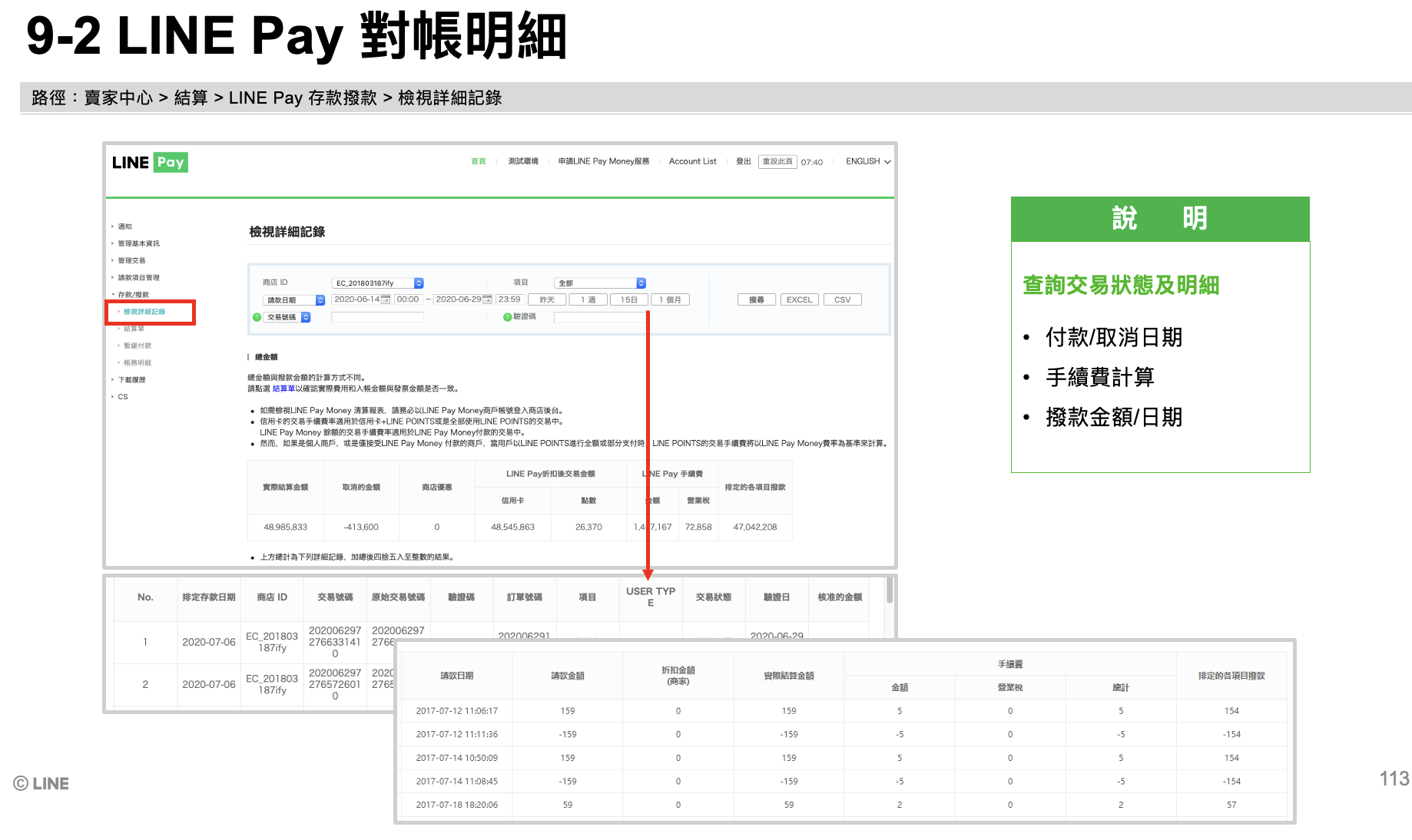1412x840 pixels.
Task: Click the LINE Pay logo
Action: pyautogui.click(x=150, y=162)
